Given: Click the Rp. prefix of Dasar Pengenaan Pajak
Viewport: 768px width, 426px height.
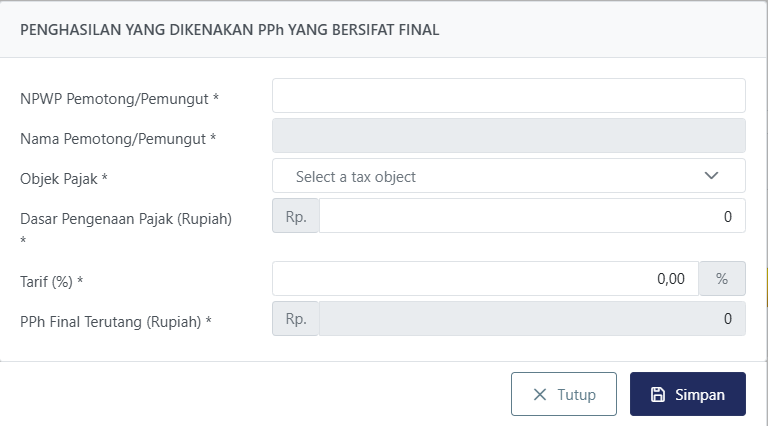Looking at the screenshot, I should 295,216.
